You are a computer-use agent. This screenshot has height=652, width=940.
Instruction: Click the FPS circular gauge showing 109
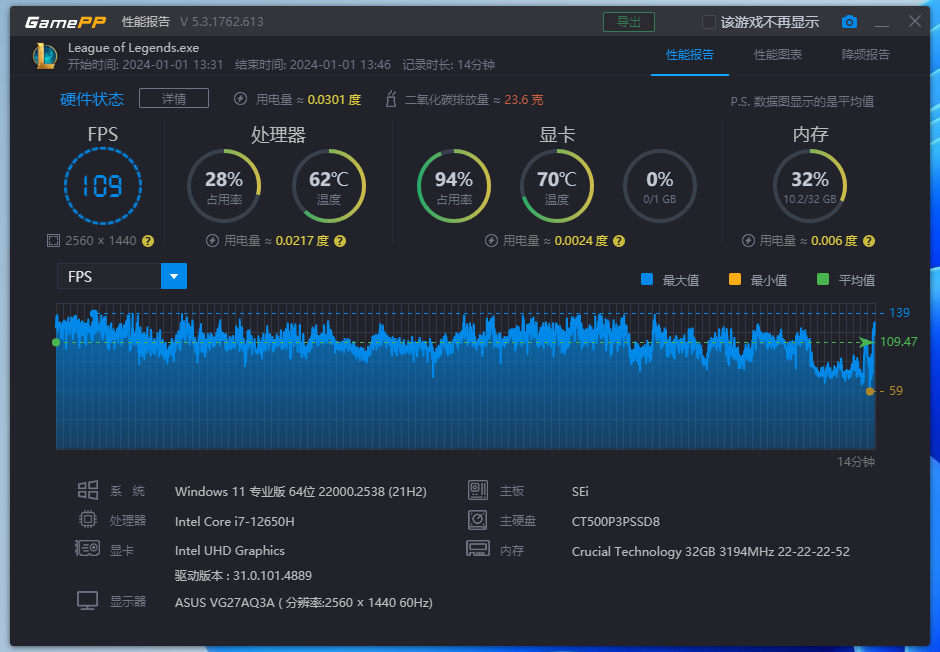point(103,186)
